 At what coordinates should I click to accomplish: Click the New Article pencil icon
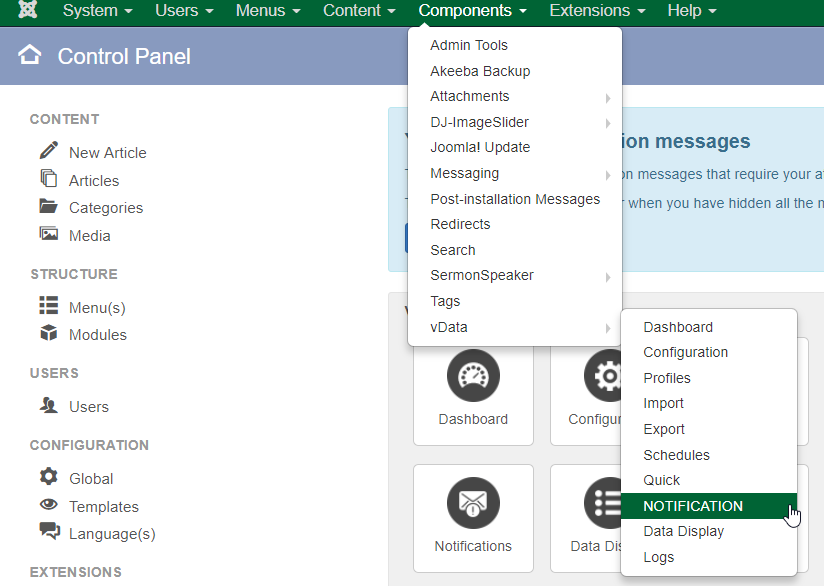(48, 151)
